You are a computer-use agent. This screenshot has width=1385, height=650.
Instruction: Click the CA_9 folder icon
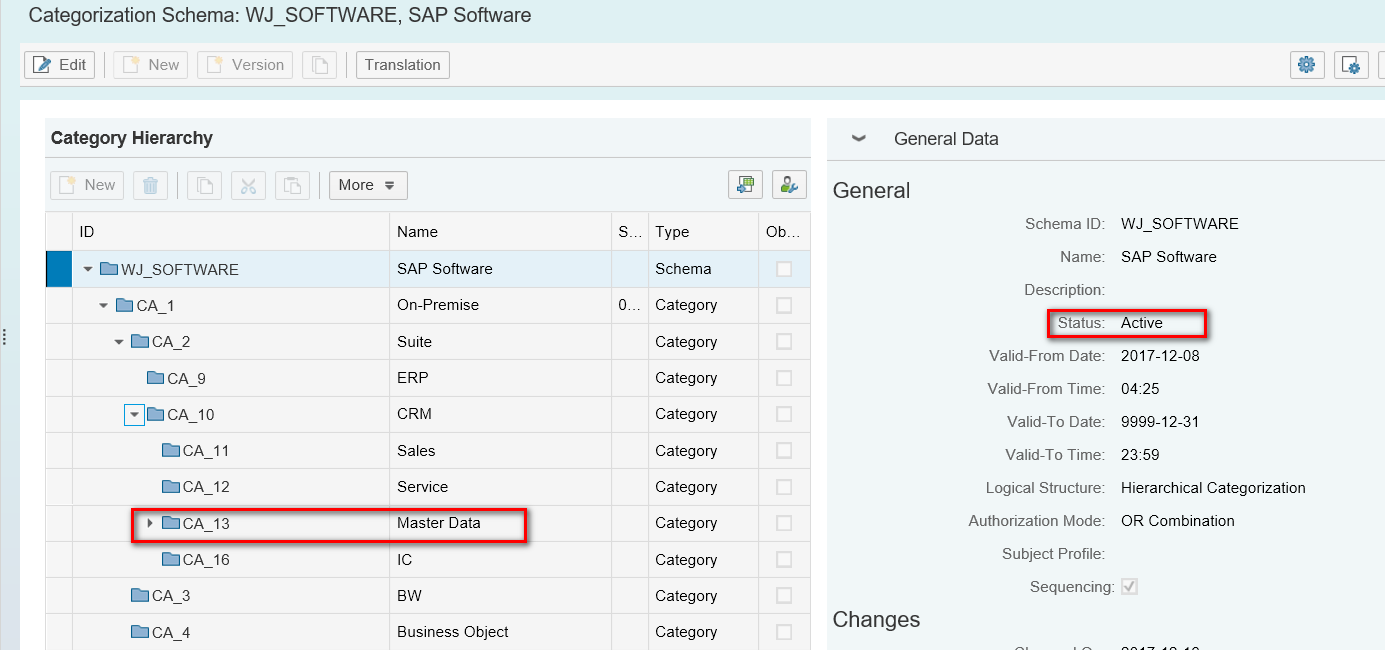click(x=156, y=378)
